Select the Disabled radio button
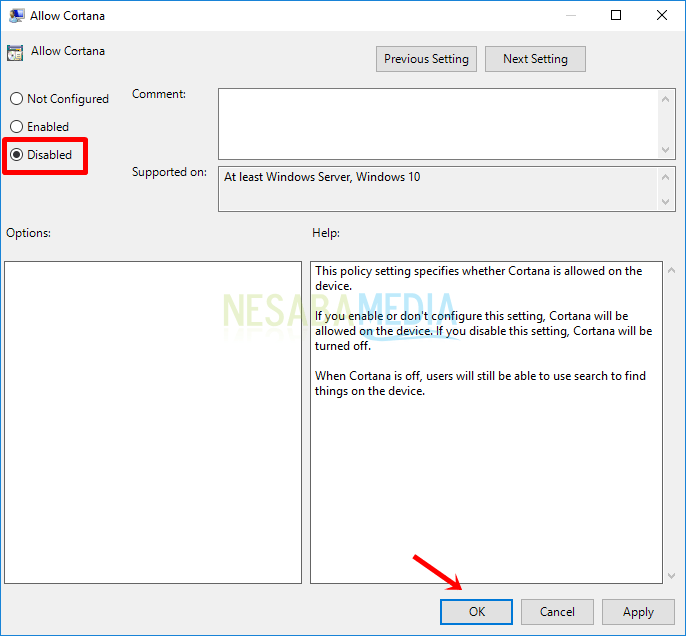 [x=16, y=155]
